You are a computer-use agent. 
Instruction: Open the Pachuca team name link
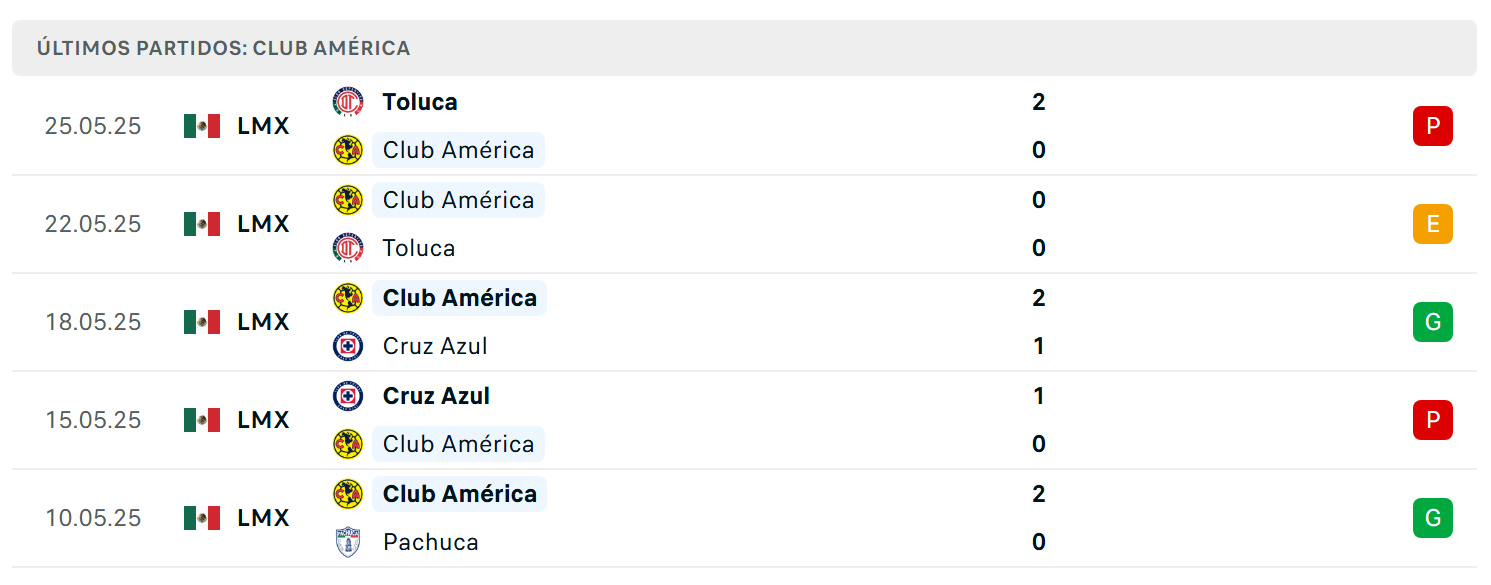point(431,542)
